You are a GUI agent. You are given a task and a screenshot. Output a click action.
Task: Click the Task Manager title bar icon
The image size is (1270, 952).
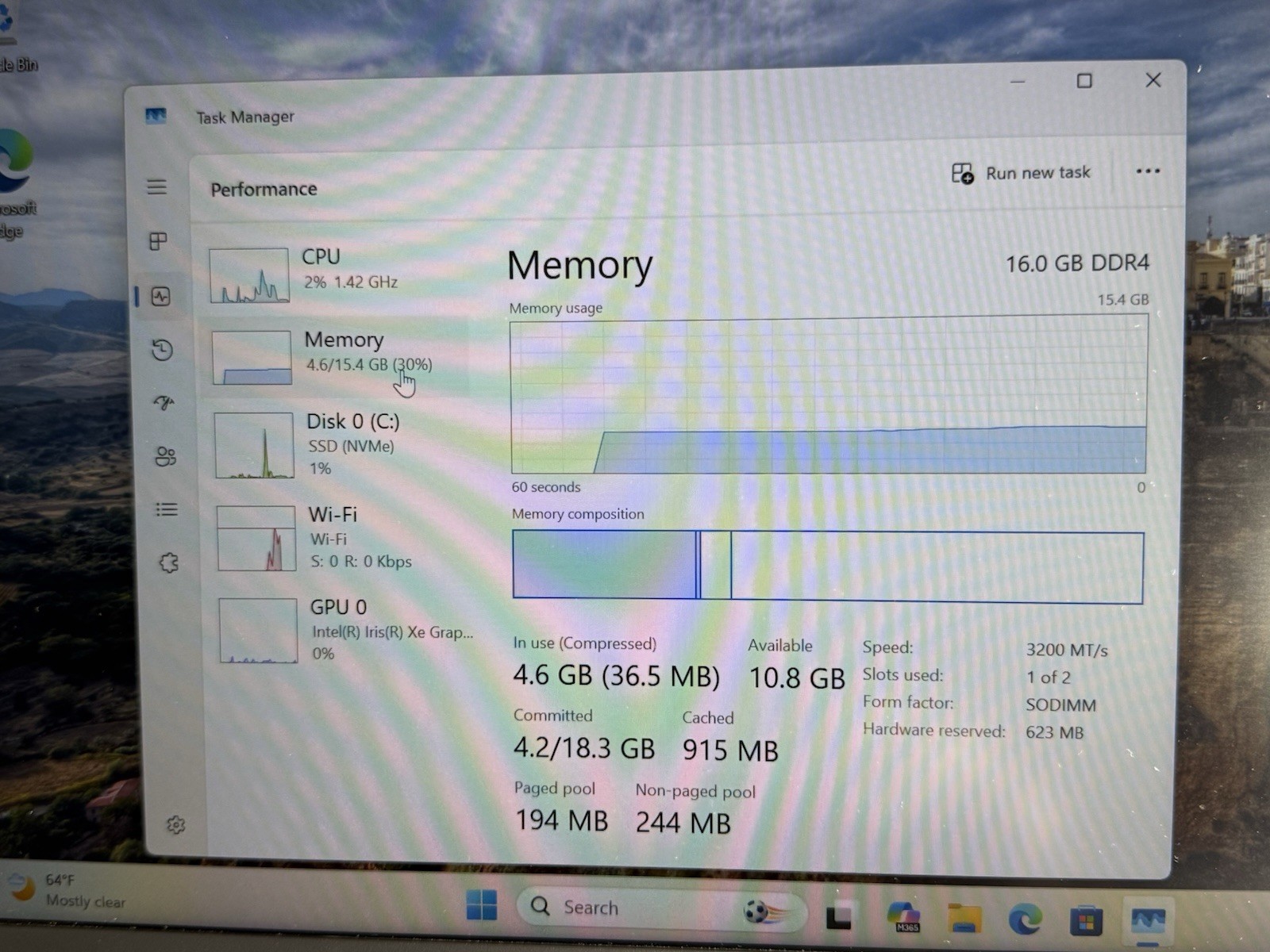[x=156, y=116]
